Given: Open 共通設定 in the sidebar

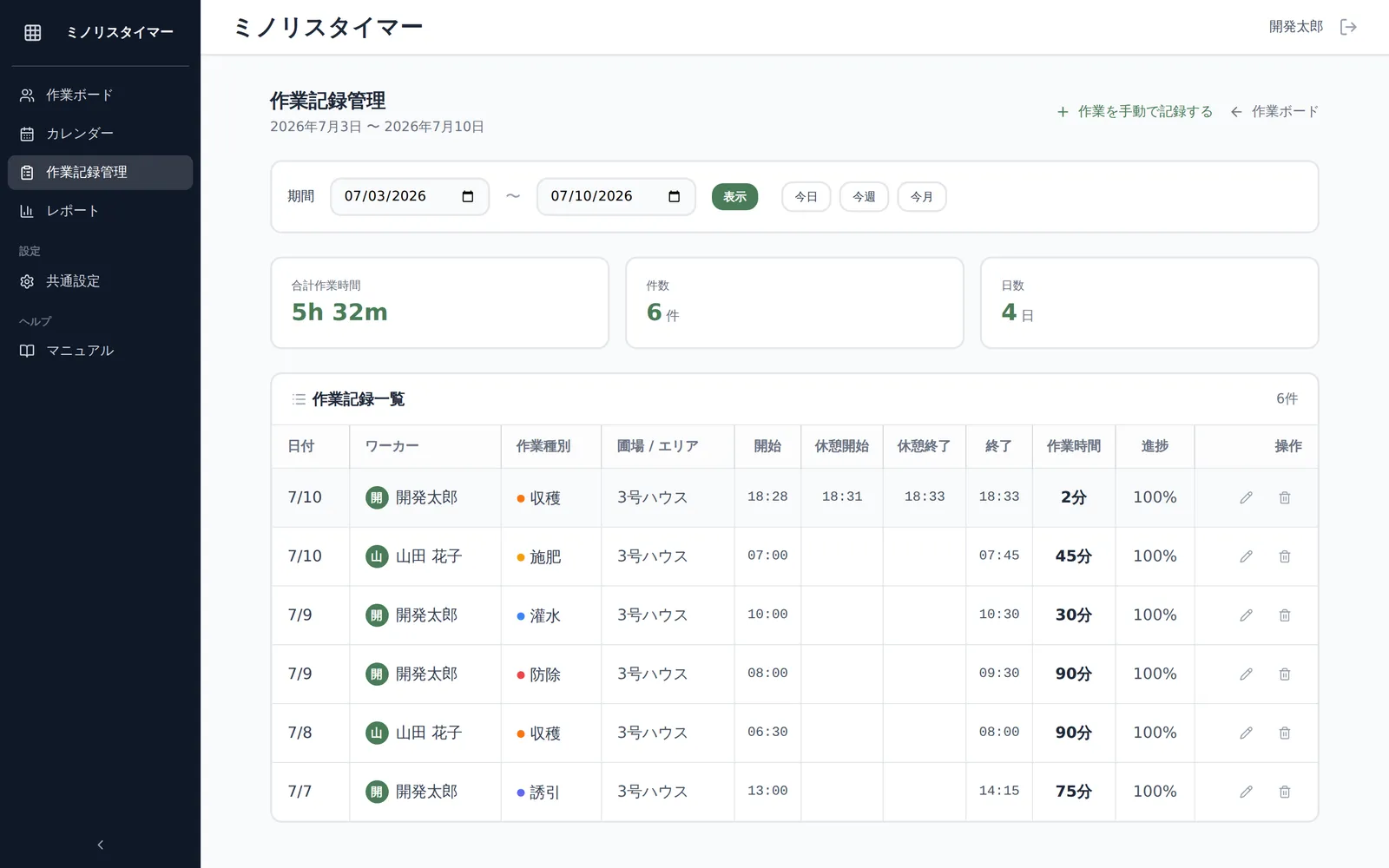Looking at the screenshot, I should [x=100, y=281].
